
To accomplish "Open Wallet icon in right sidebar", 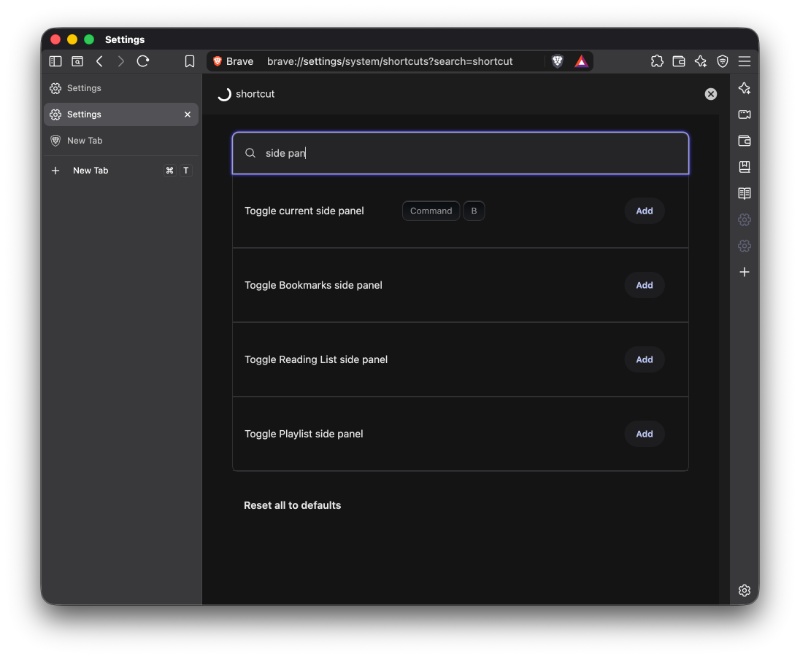I will coord(744,141).
